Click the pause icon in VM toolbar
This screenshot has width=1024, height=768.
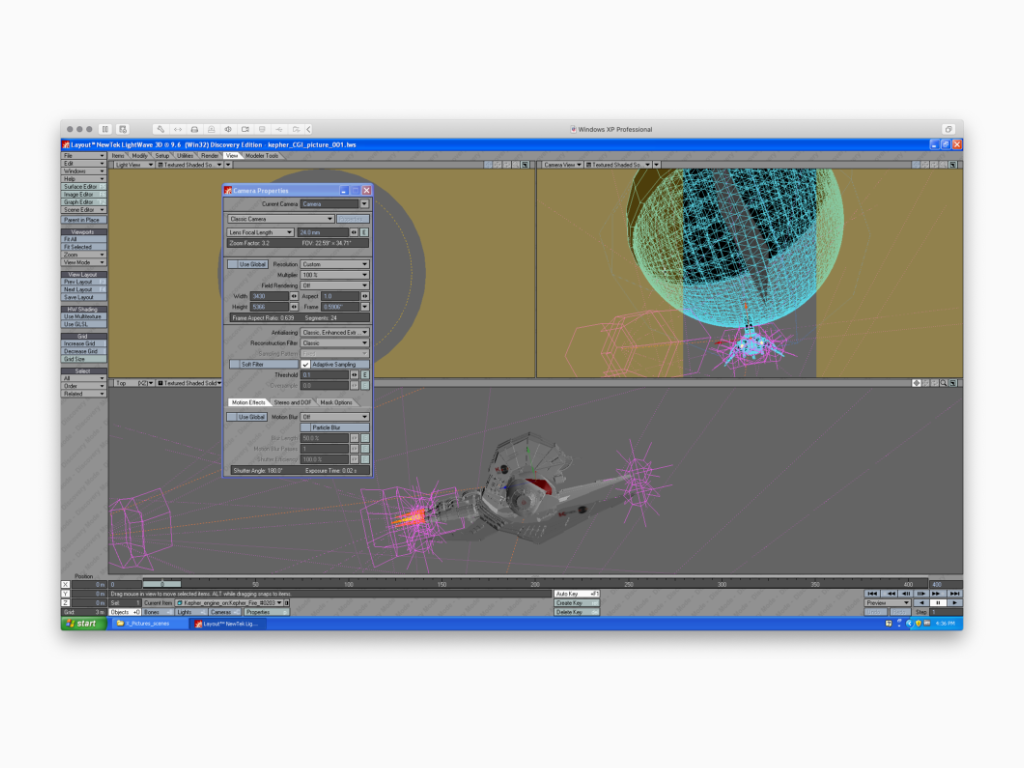pyautogui.click(x=105, y=129)
